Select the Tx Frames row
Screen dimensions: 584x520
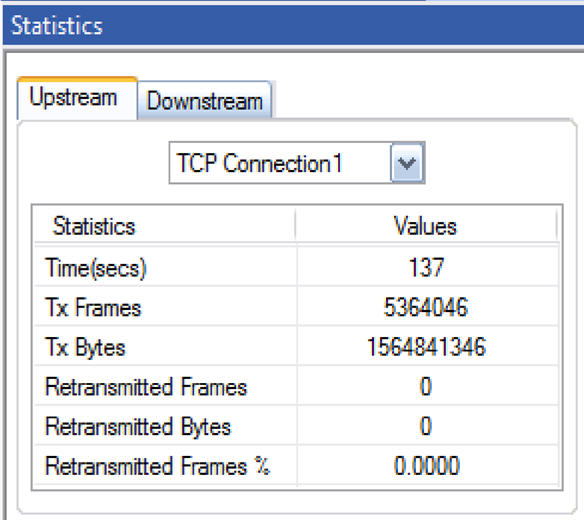point(297,307)
